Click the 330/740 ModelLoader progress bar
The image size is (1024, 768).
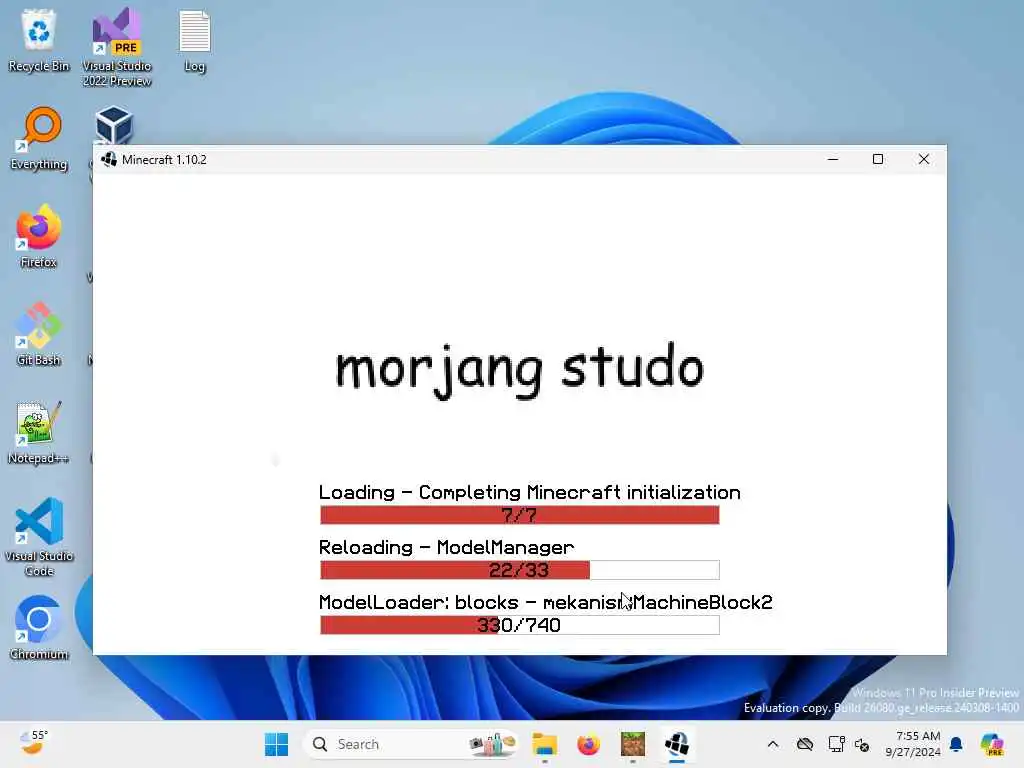(x=520, y=624)
